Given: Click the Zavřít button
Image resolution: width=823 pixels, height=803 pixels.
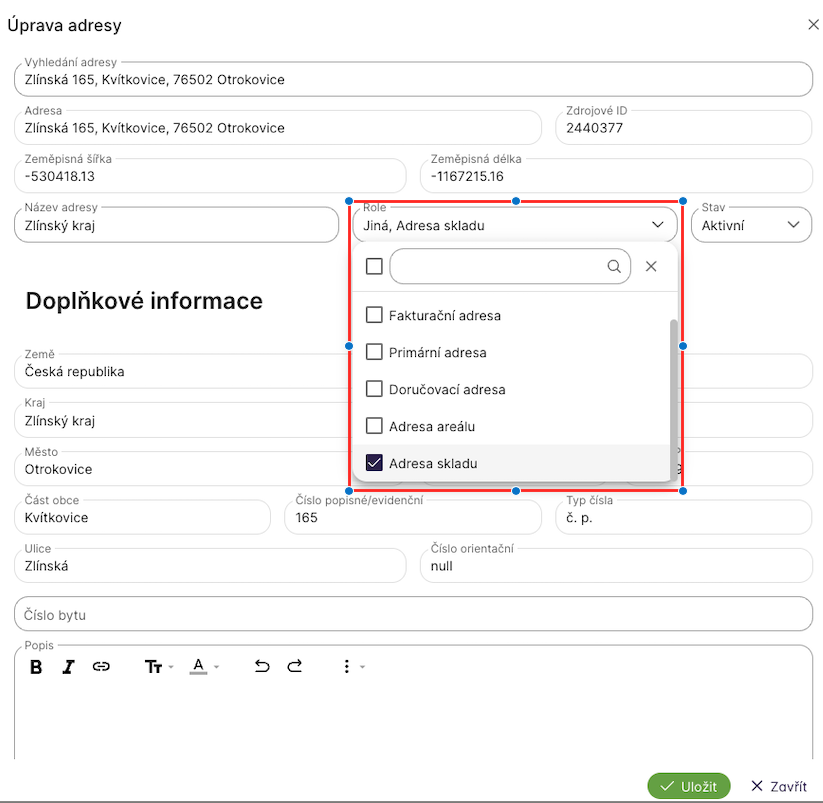Looking at the screenshot, I should pos(779,786).
